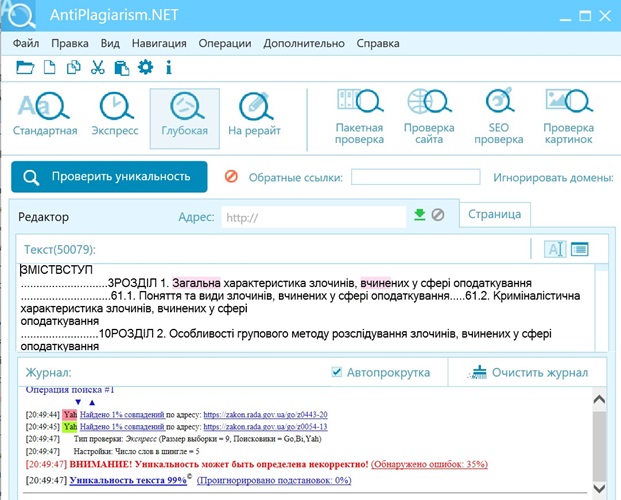Paste from clipboard using paste icon
This screenshot has width=621, height=500.
pyautogui.click(x=122, y=67)
